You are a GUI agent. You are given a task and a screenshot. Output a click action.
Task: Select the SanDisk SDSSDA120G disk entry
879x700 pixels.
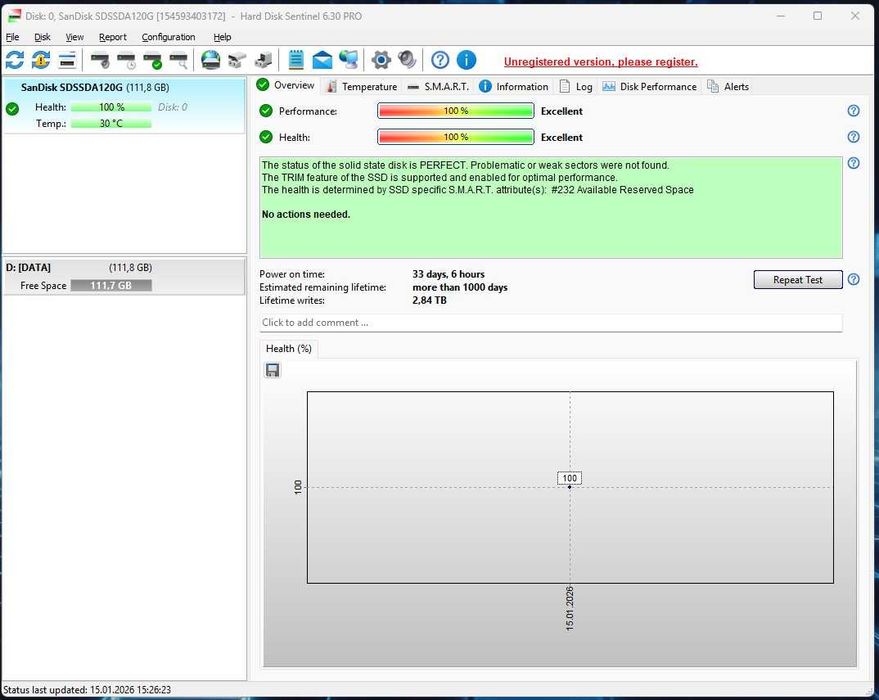pyautogui.click(x=123, y=105)
